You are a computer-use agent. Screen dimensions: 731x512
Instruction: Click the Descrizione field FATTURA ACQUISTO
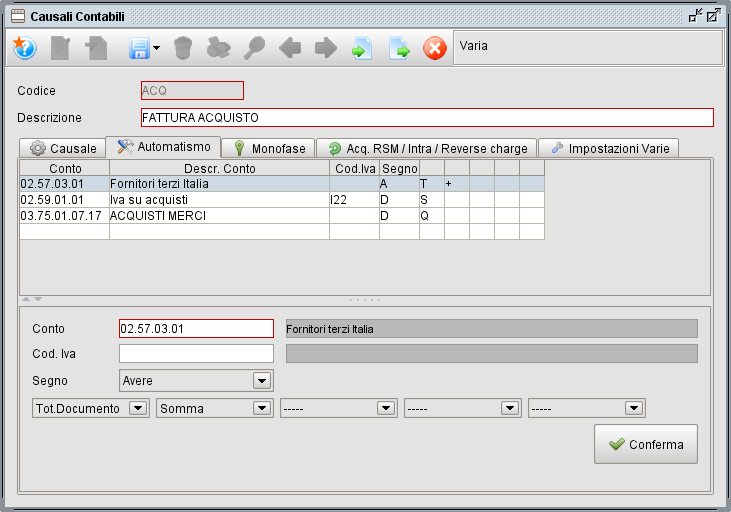tap(427, 118)
